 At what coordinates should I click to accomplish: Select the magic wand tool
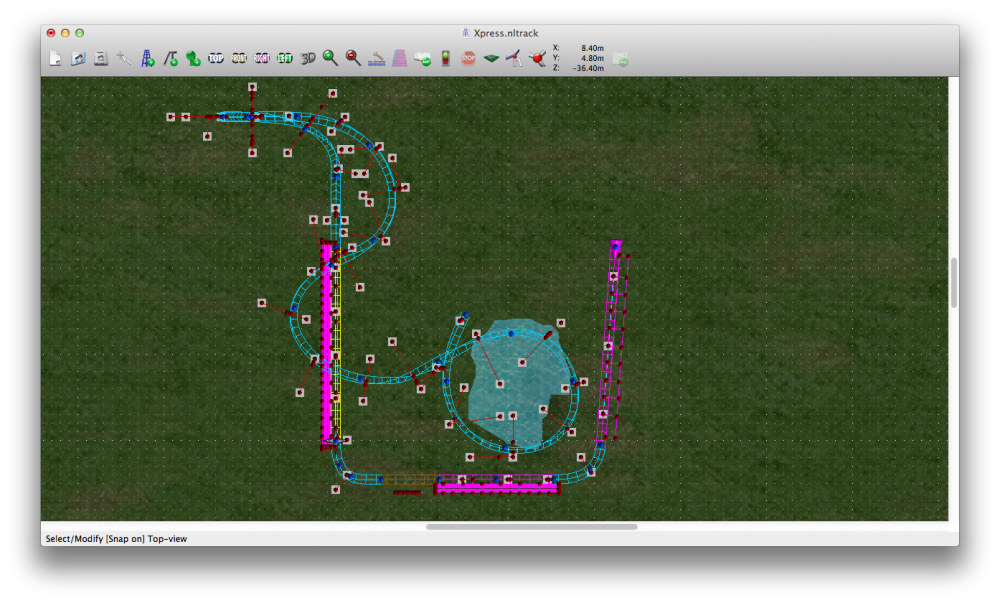124,59
